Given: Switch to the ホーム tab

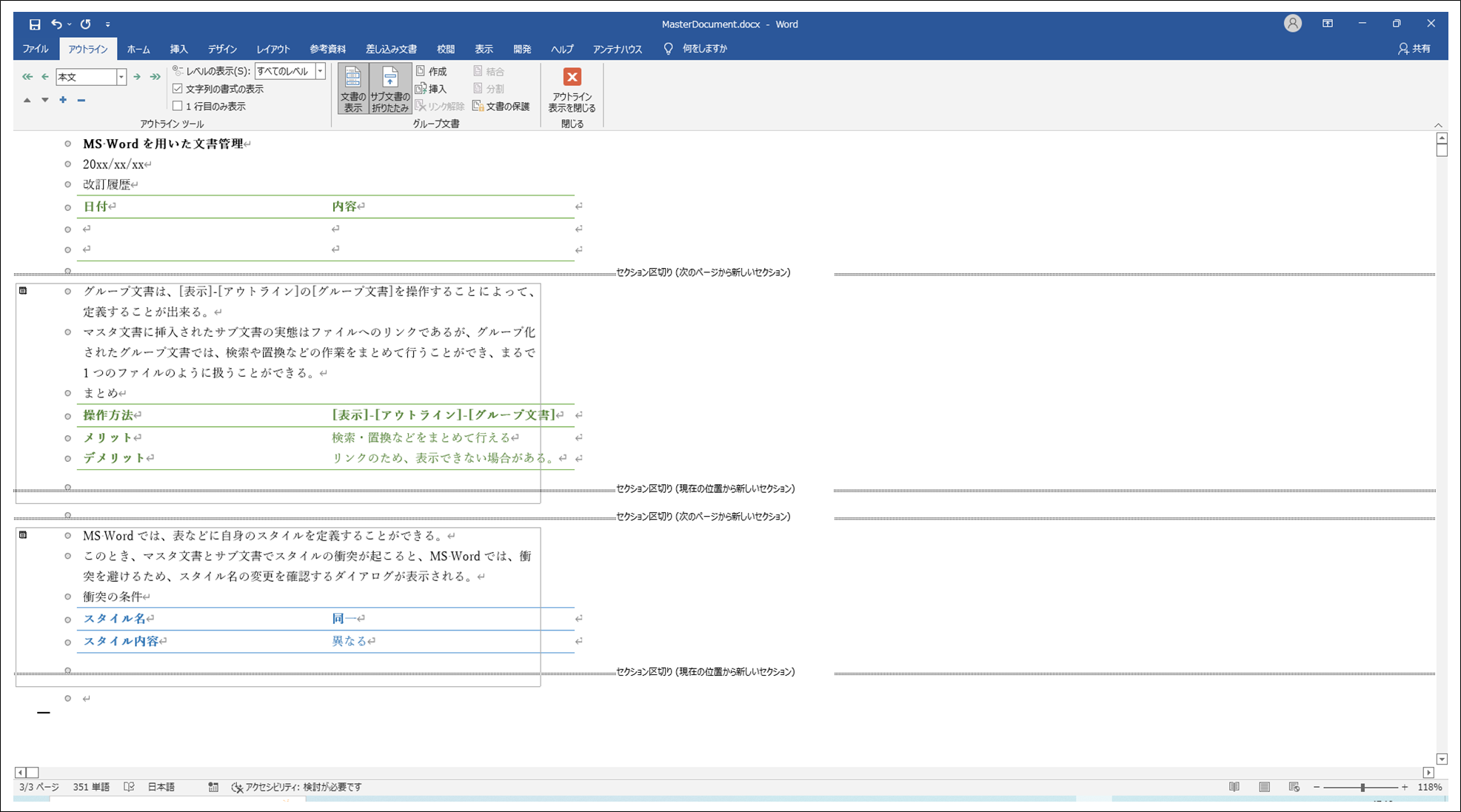Looking at the screenshot, I should pos(138,49).
